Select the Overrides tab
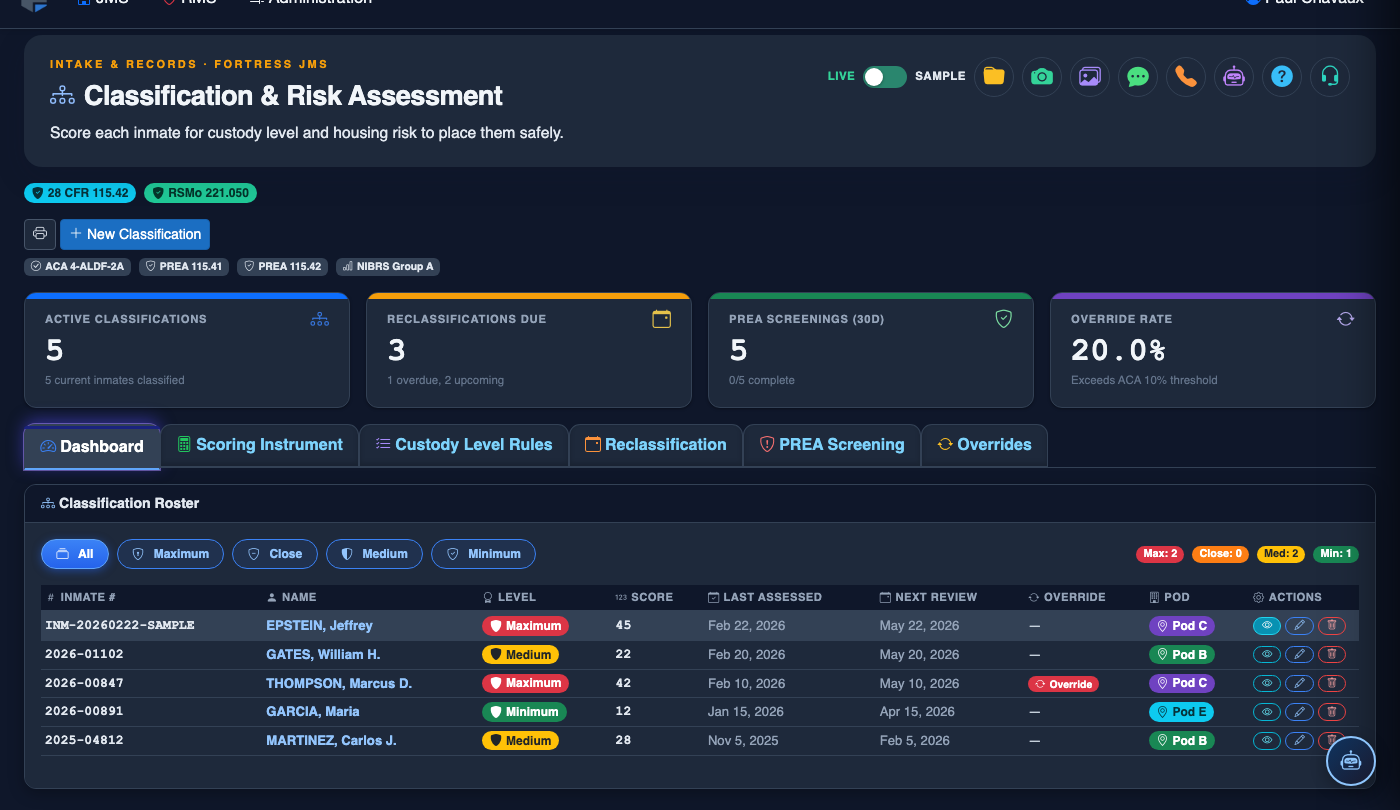 pyautogui.click(x=984, y=445)
